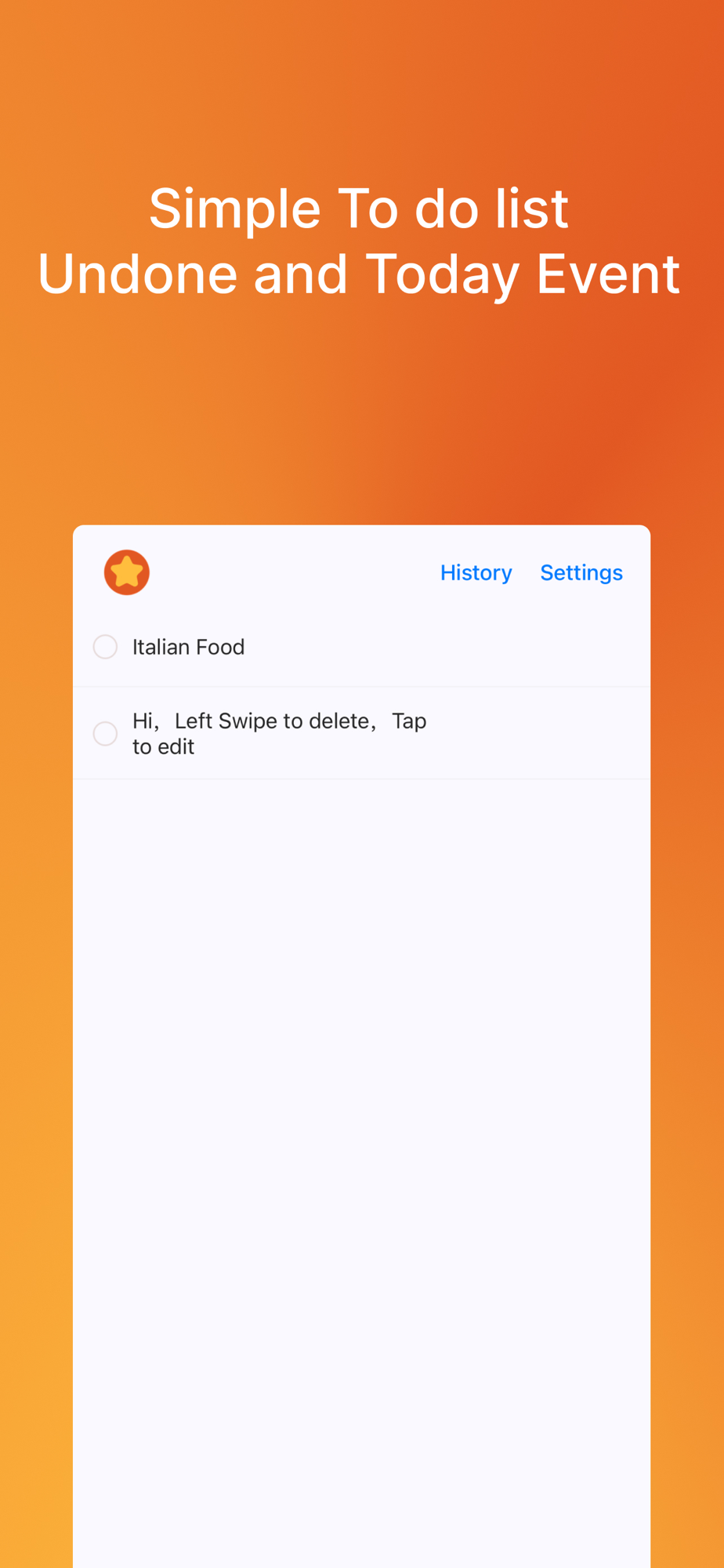Switch to the History link

476,573
